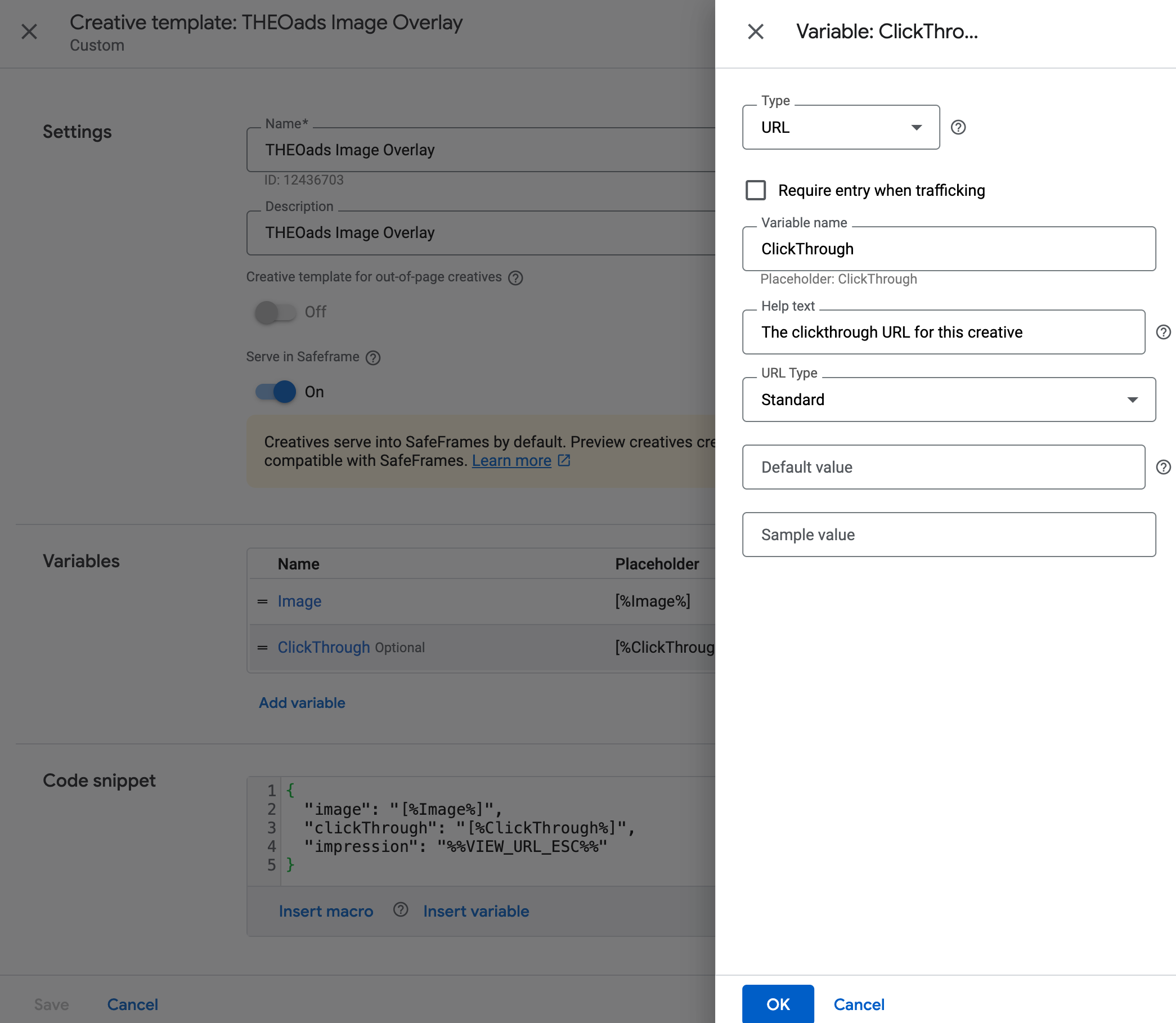The width and height of the screenshot is (1176, 1023).
Task: Click the OK button to confirm variable
Action: click(x=778, y=1003)
